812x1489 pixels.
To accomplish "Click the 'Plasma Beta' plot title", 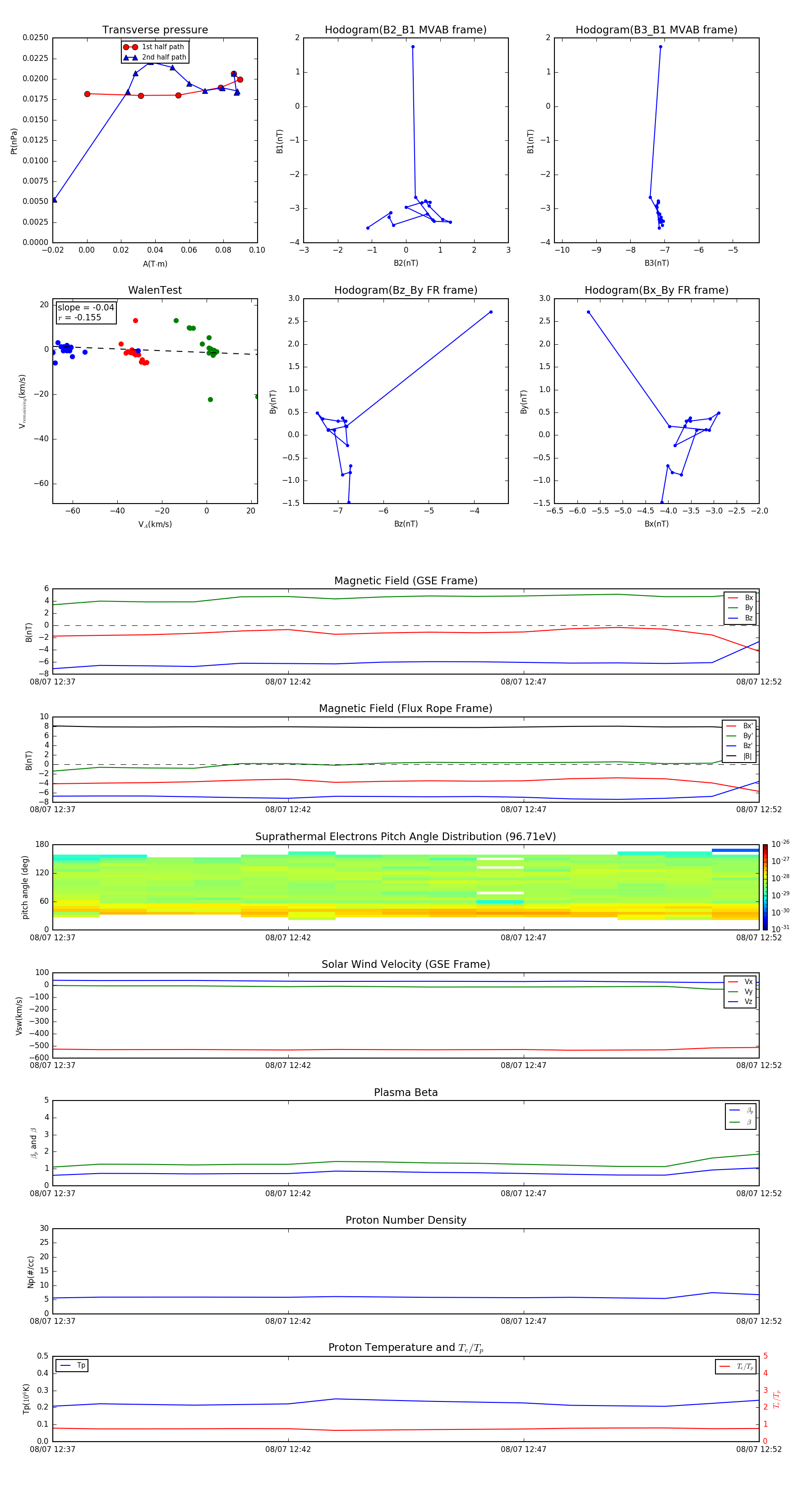I will 406,1092.
